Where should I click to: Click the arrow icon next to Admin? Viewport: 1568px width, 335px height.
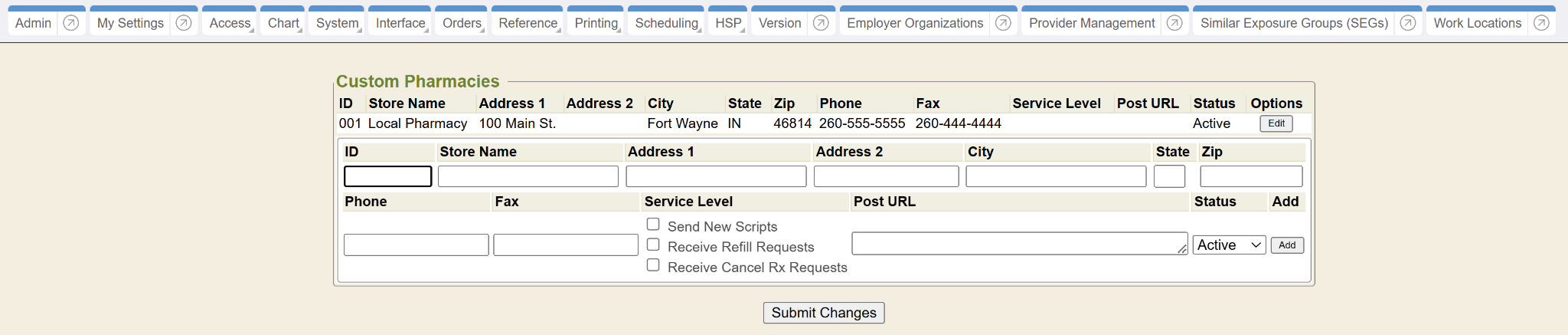pos(70,23)
